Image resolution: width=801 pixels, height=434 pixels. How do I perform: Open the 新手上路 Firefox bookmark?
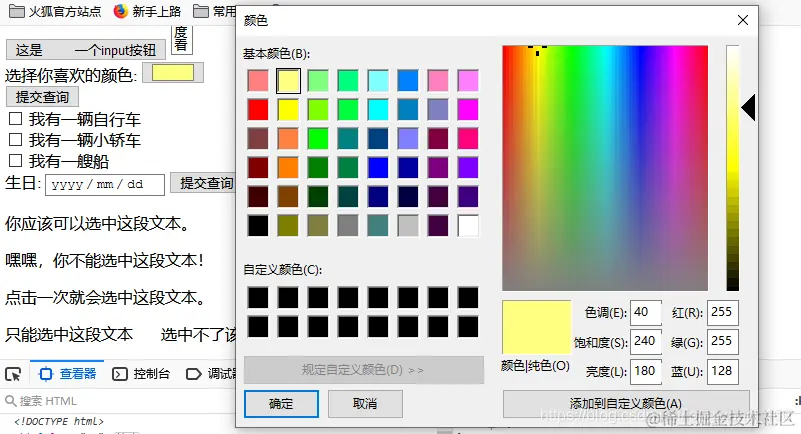[x=148, y=11]
